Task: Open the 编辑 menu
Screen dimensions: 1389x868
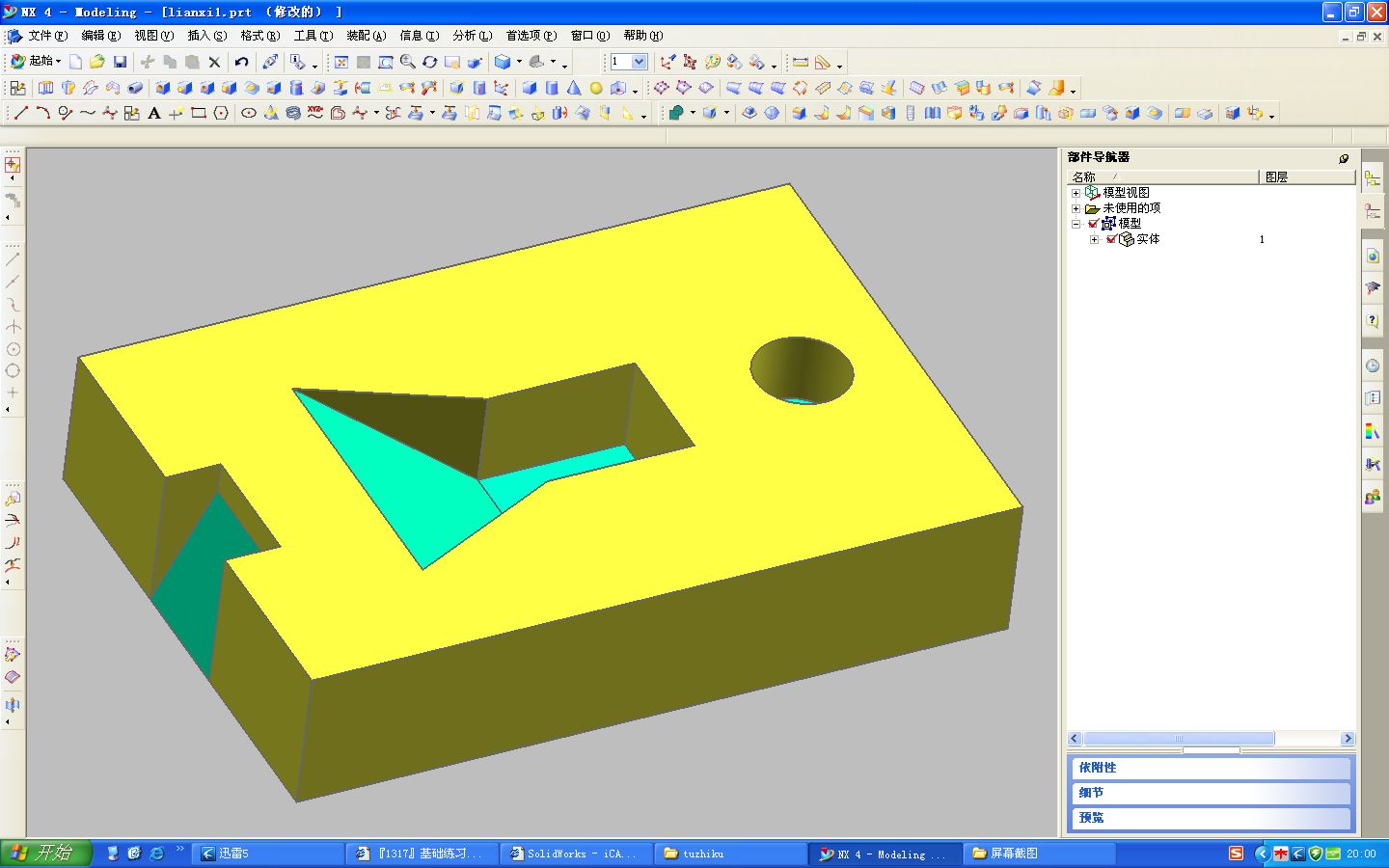Action: pos(100,36)
